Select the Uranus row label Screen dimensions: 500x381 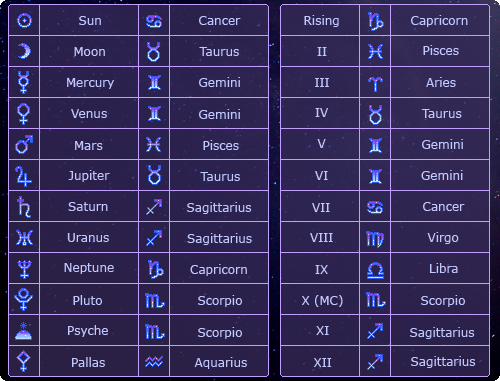(88, 238)
